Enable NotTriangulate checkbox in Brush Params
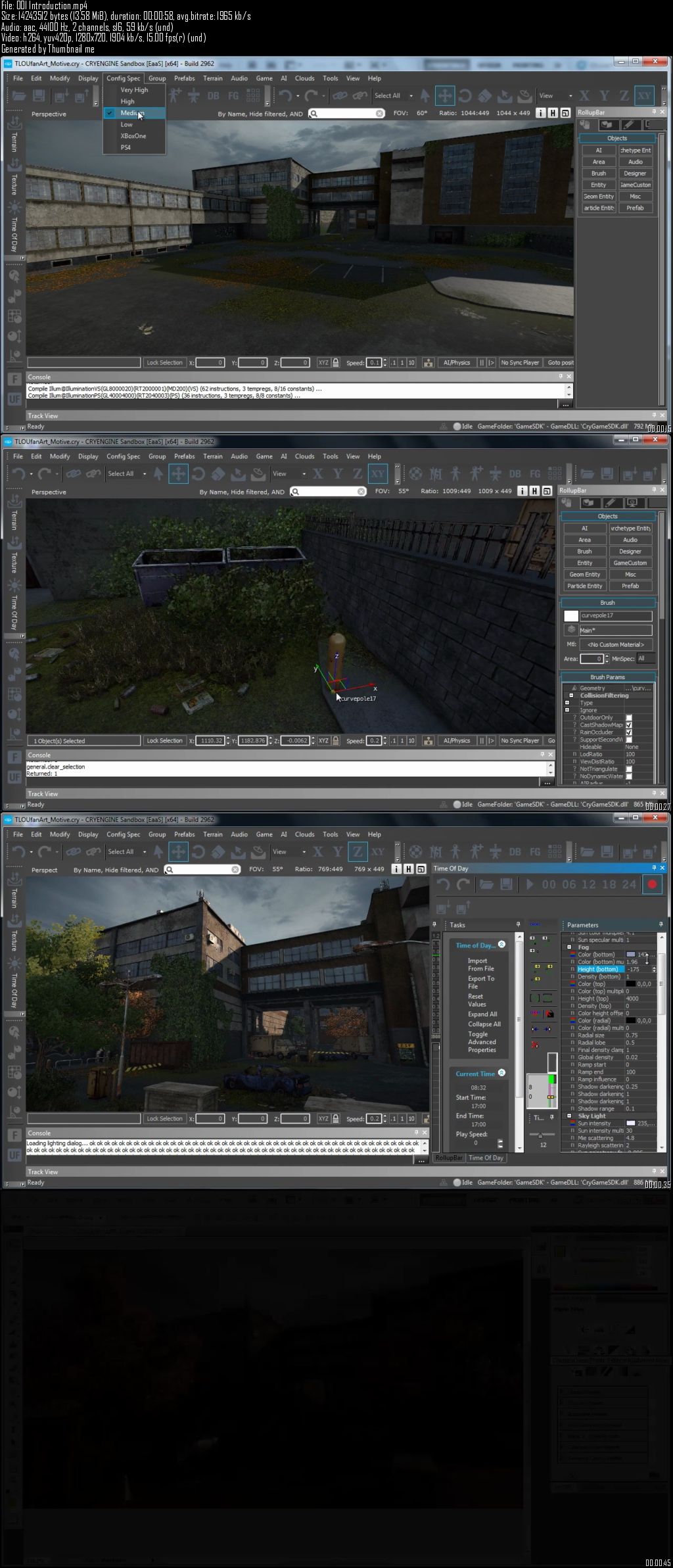 coord(629,769)
